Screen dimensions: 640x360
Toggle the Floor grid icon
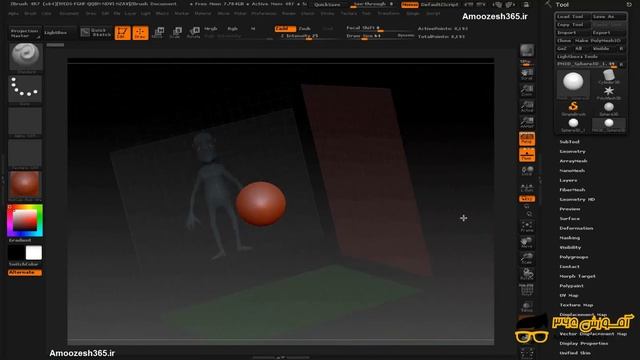(x=527, y=155)
